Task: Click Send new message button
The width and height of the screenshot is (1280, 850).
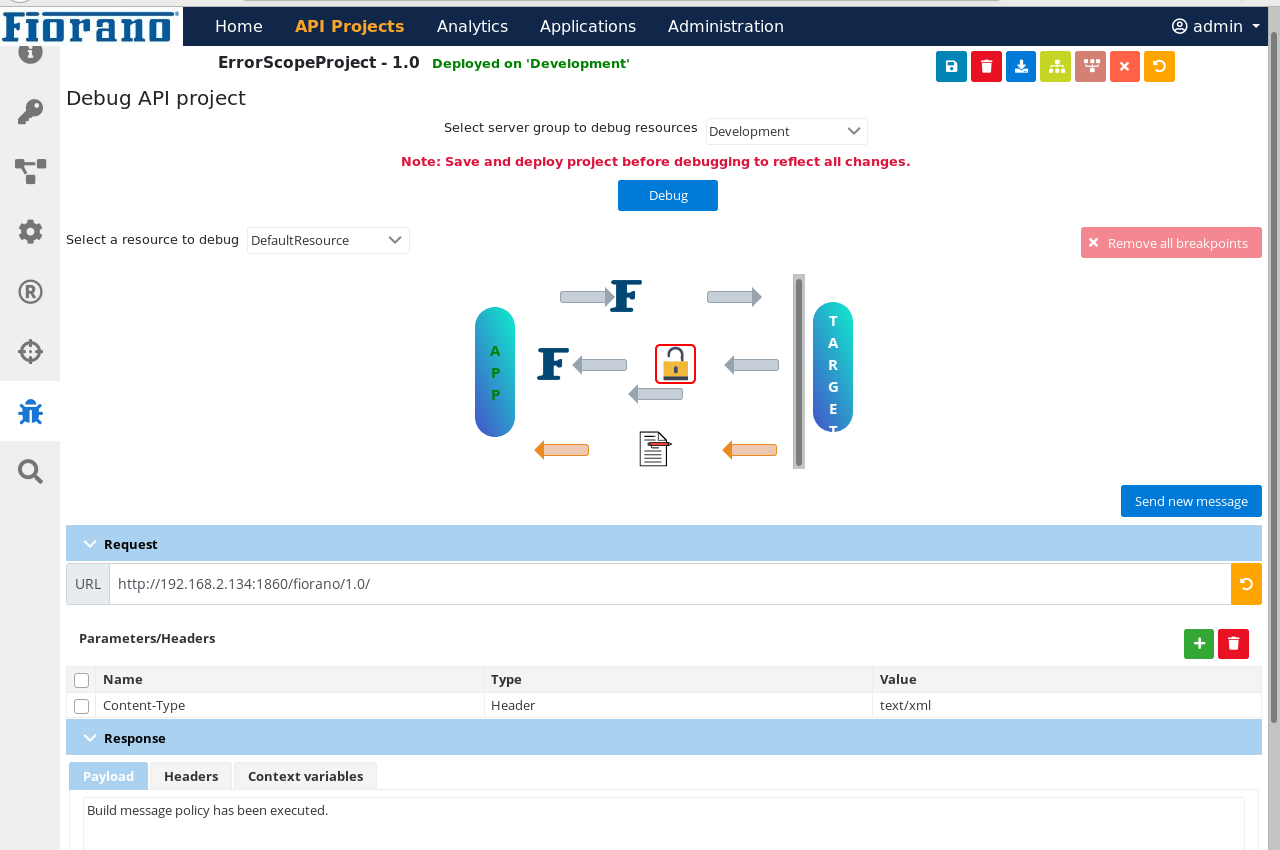Action: click(x=1190, y=501)
